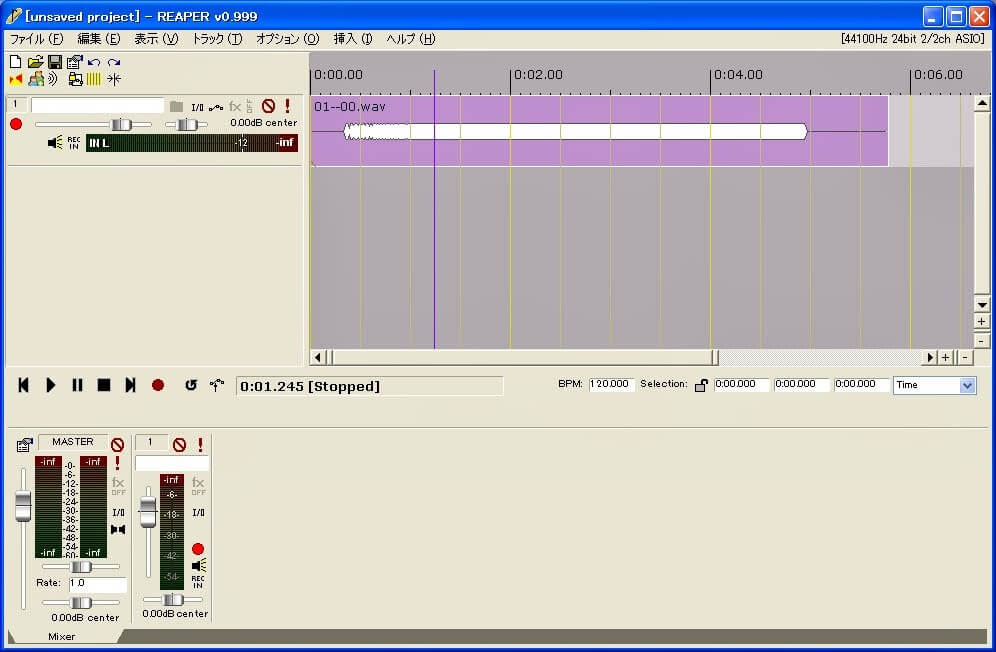Click the Undo arrow icon

click(94, 62)
